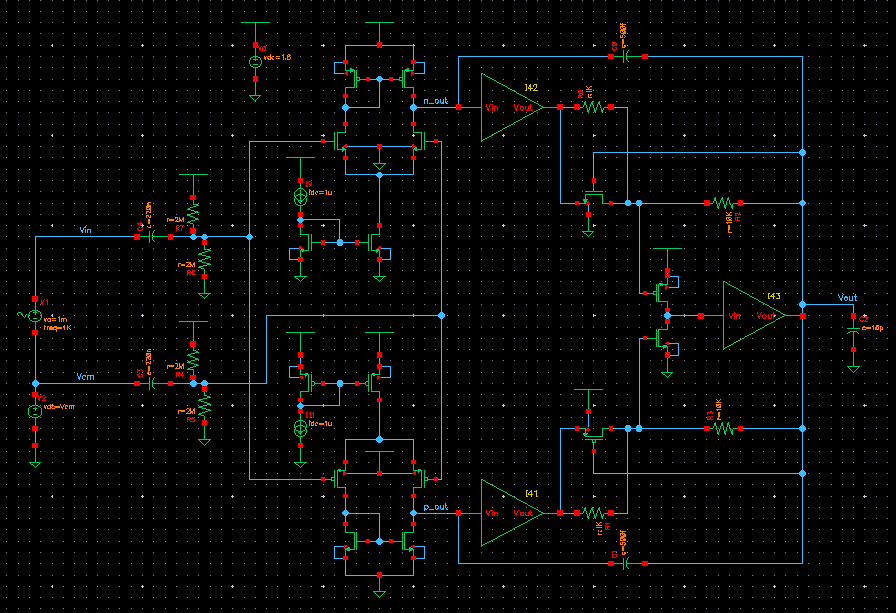
Task: Select the lower 1u idc current source I11
Action: point(299,428)
